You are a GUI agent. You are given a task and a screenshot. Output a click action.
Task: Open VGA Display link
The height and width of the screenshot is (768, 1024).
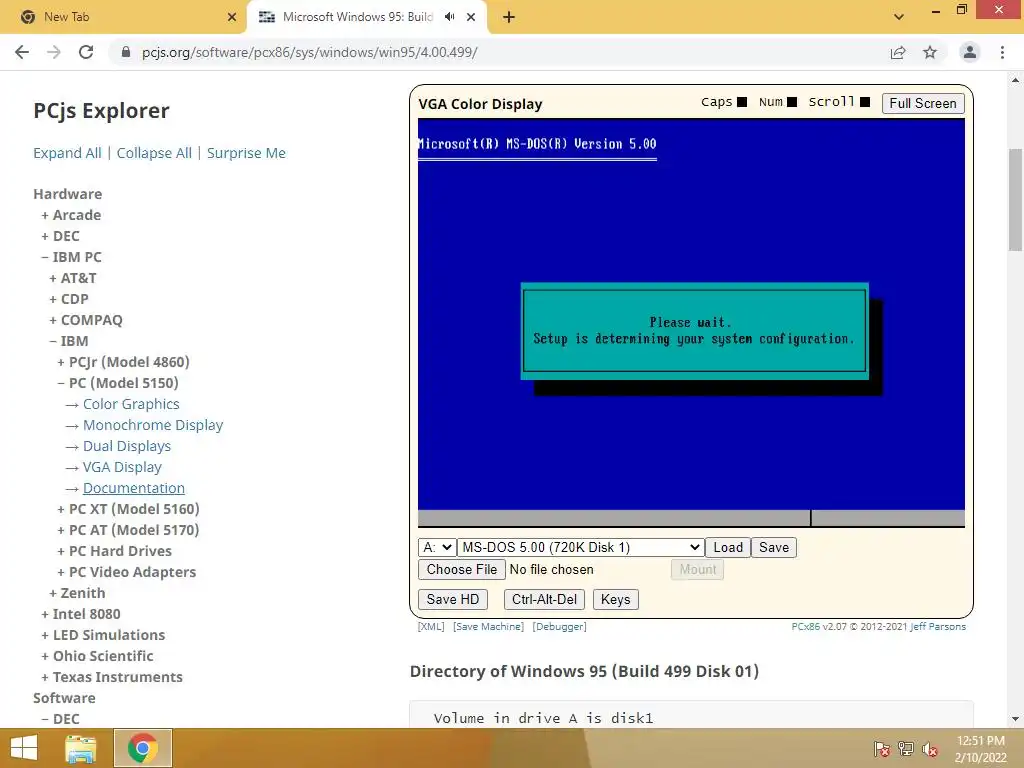(122, 467)
